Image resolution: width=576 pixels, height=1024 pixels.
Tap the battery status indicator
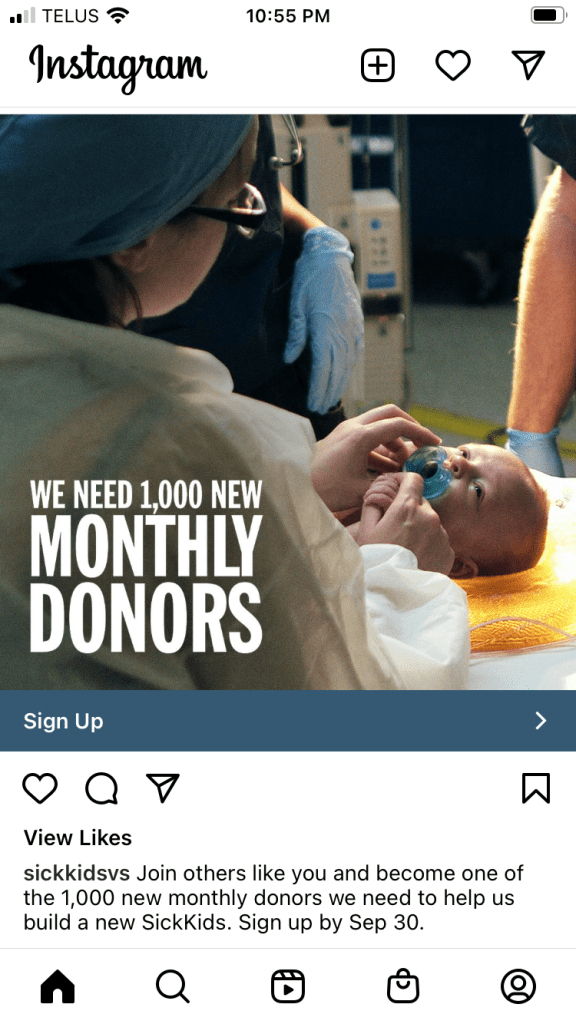click(x=547, y=15)
